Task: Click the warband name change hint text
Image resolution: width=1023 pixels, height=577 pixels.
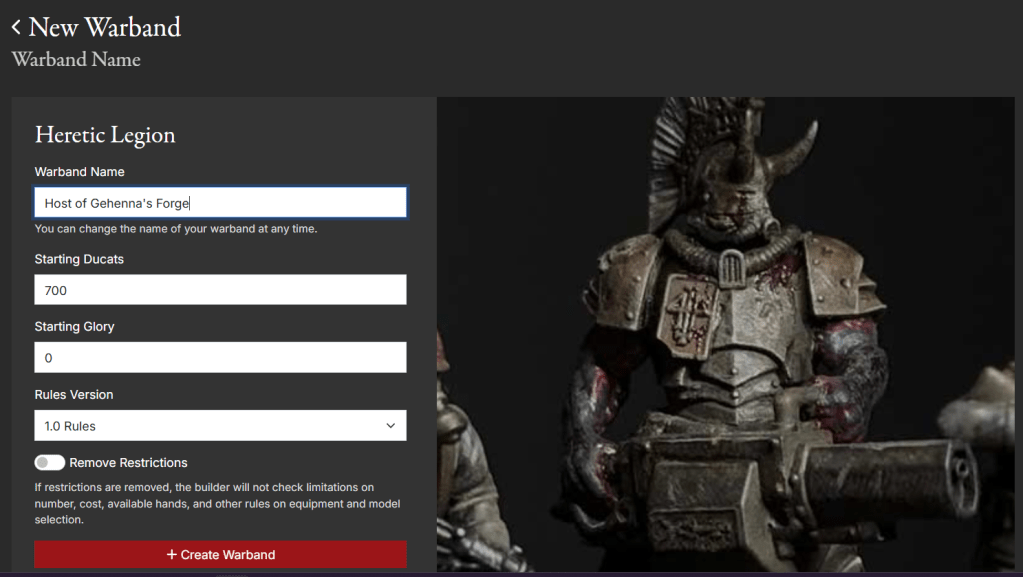Action: [x=176, y=229]
